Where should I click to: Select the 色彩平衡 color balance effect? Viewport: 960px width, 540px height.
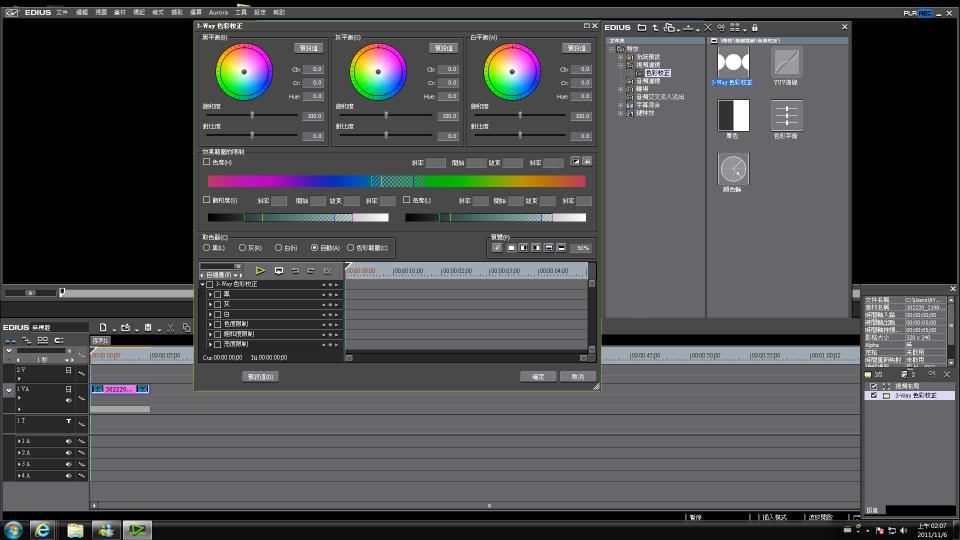click(786, 115)
